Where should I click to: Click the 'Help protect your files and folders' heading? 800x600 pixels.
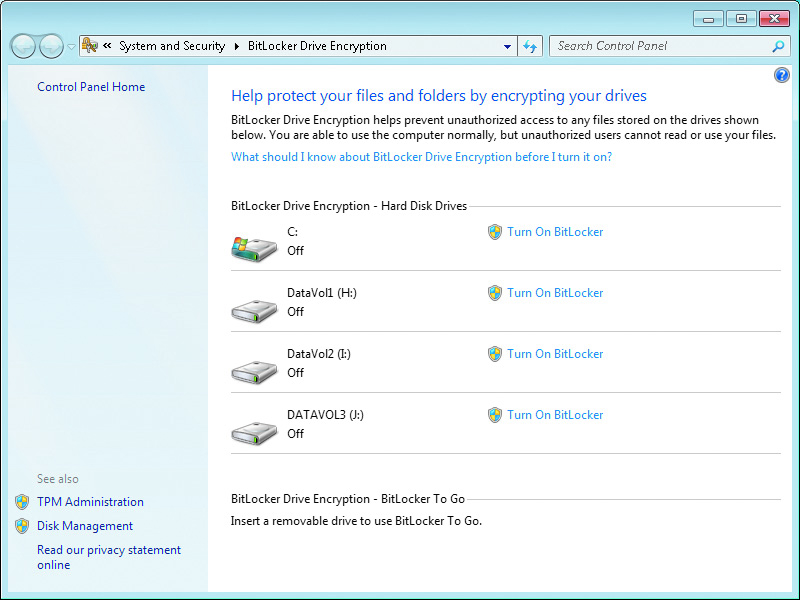point(439,95)
